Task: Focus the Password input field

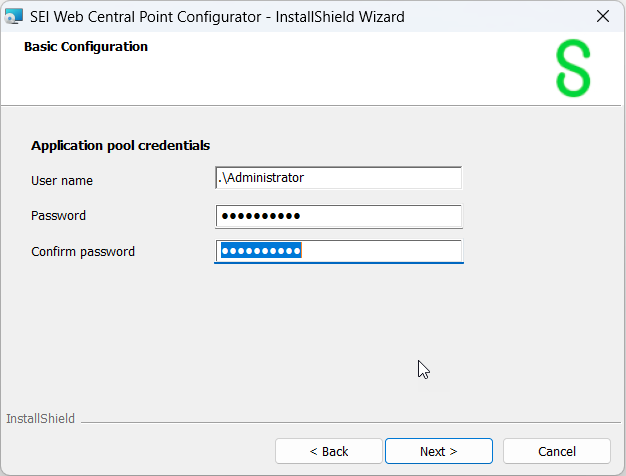Action: pos(338,216)
